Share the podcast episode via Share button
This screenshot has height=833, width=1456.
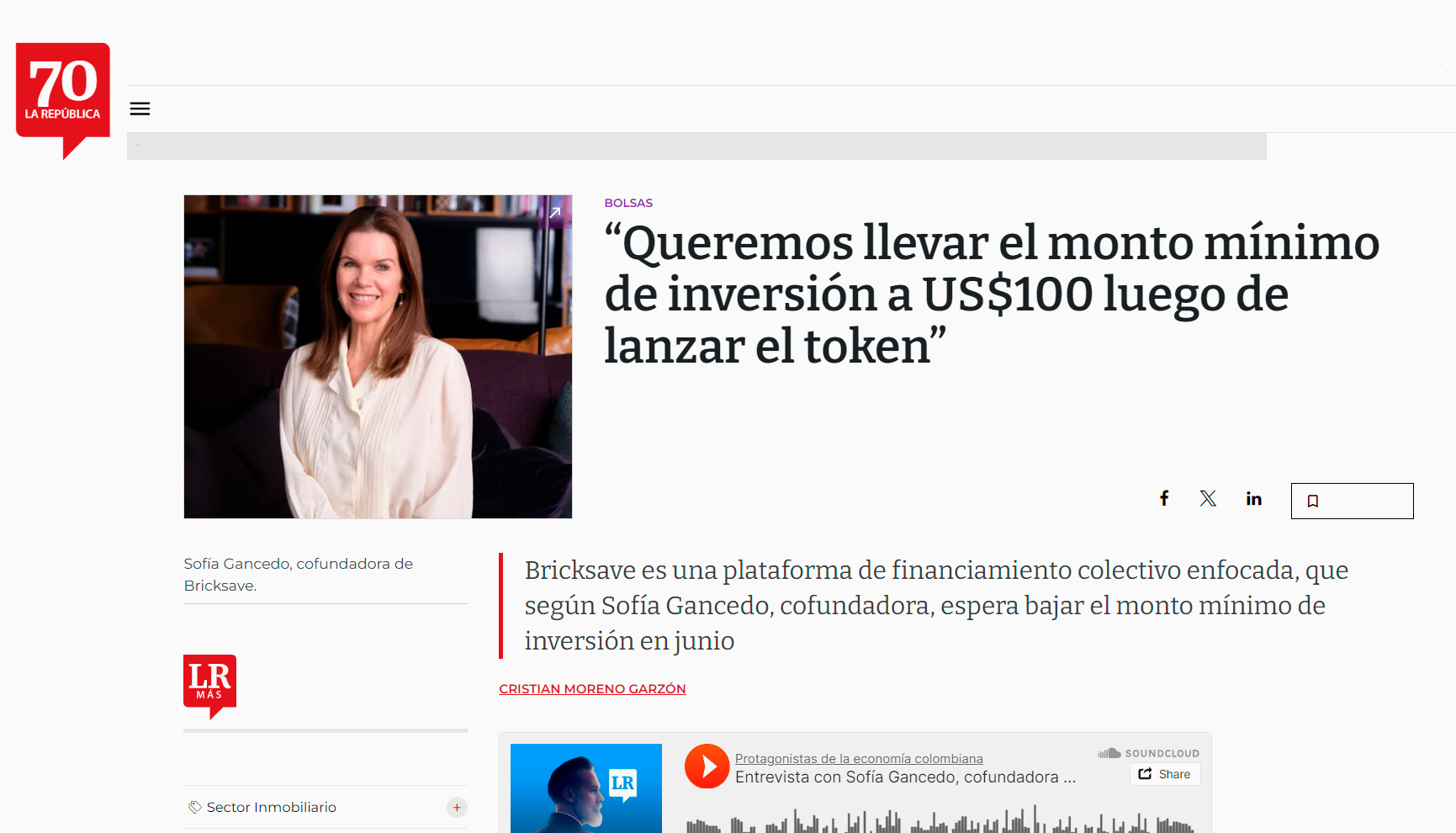pyautogui.click(x=1165, y=774)
